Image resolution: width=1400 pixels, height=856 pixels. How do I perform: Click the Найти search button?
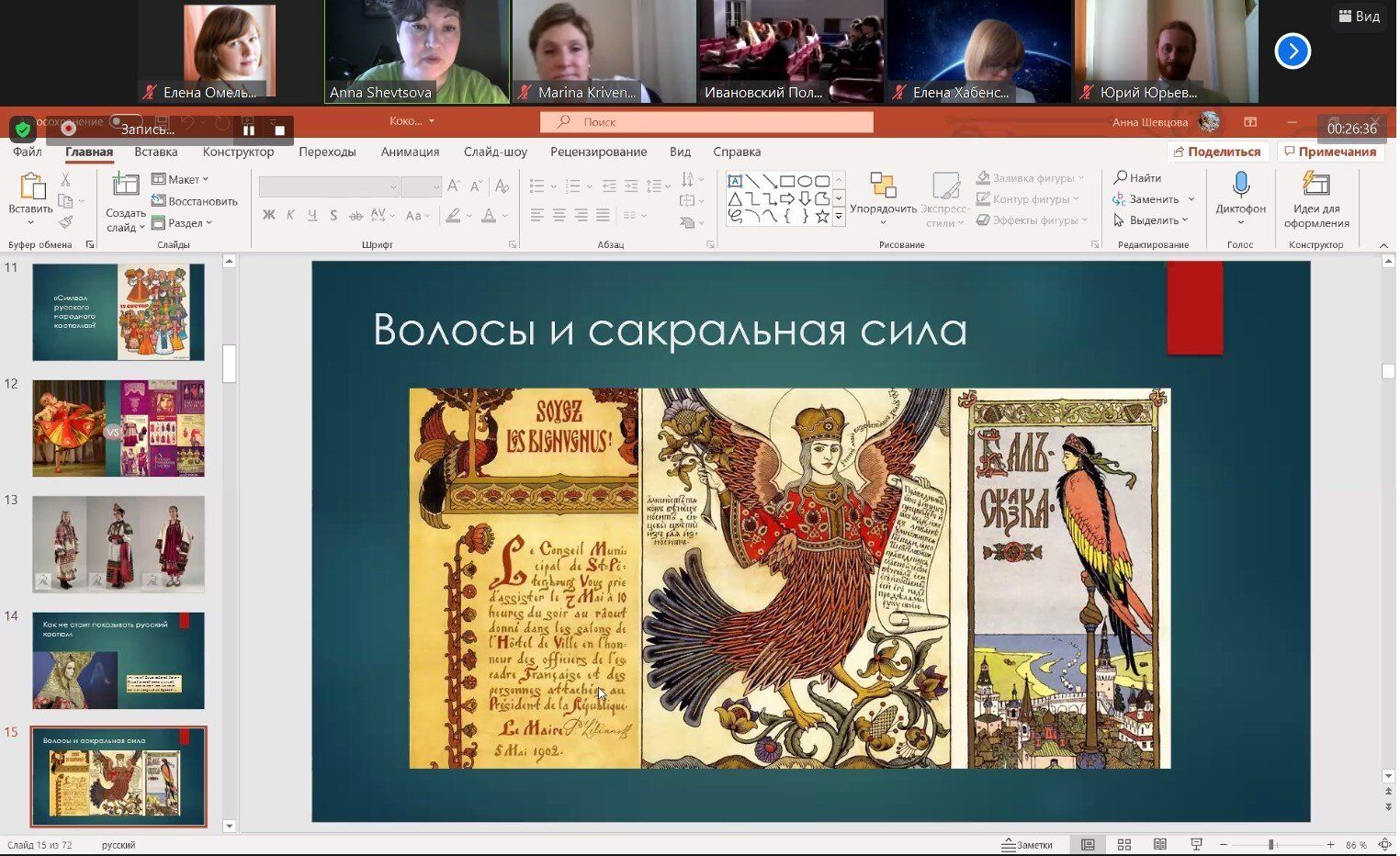(1137, 177)
